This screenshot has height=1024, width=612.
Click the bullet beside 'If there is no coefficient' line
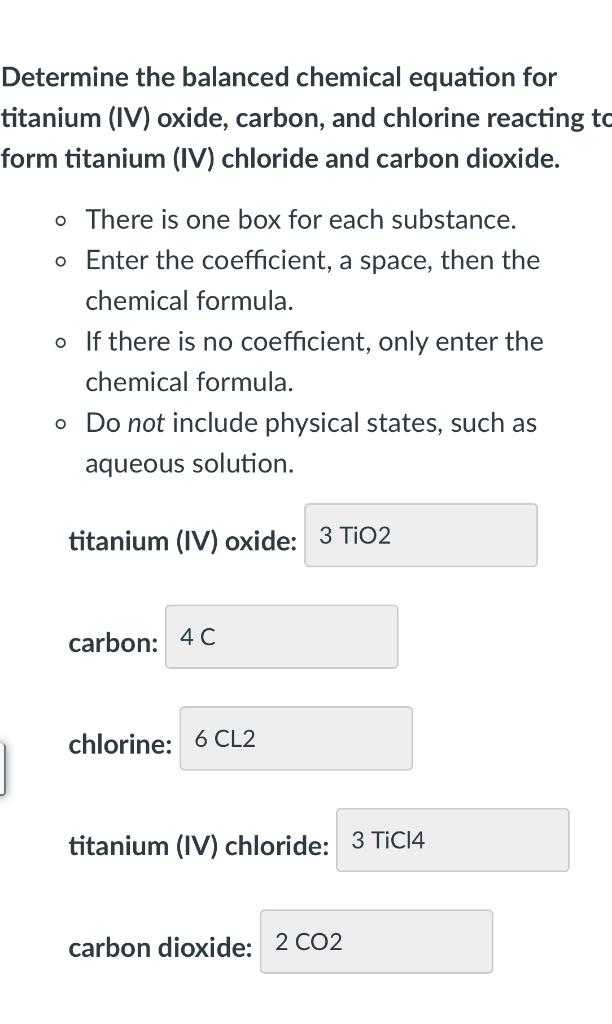(60, 342)
